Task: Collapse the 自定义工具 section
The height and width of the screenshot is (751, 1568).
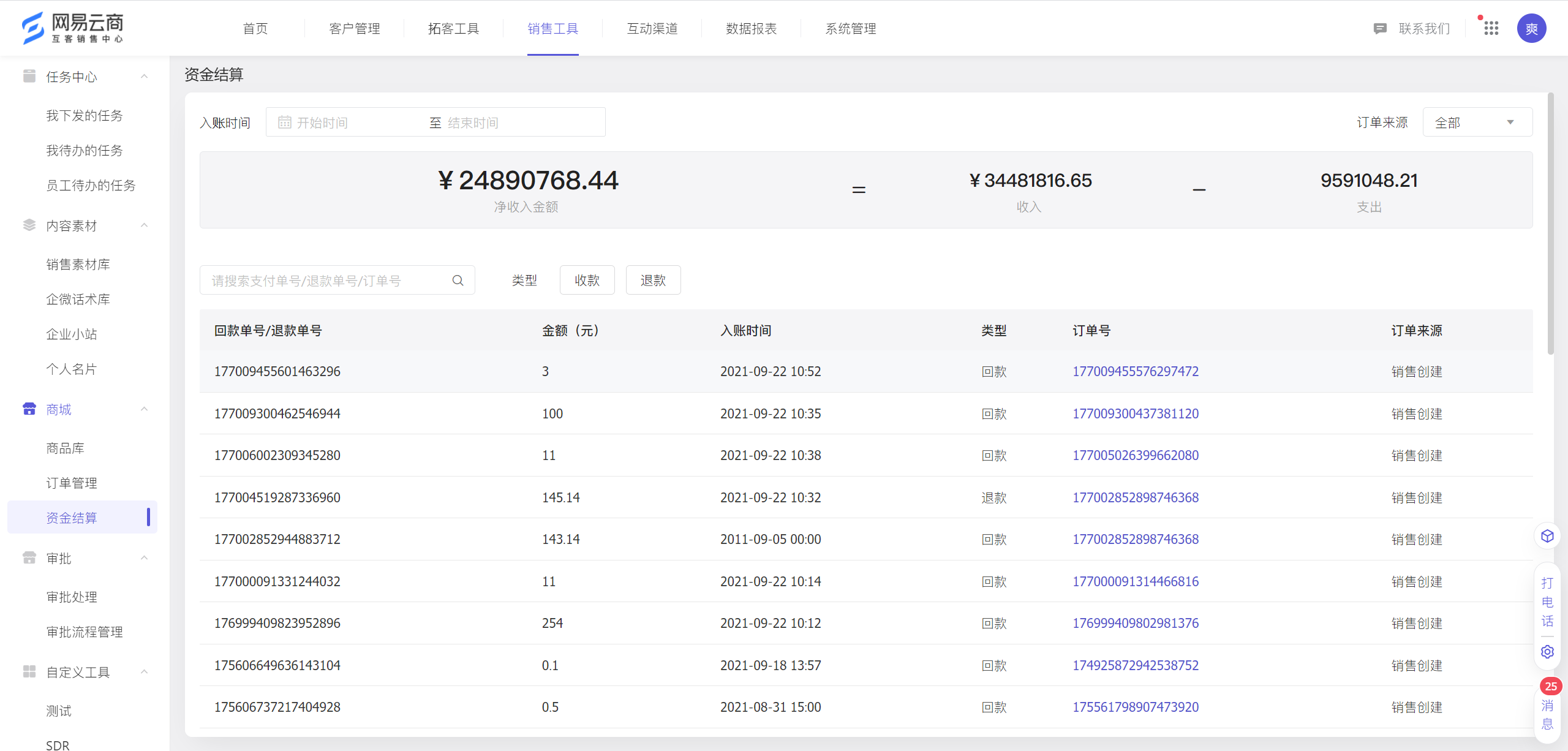Action: 145,672
